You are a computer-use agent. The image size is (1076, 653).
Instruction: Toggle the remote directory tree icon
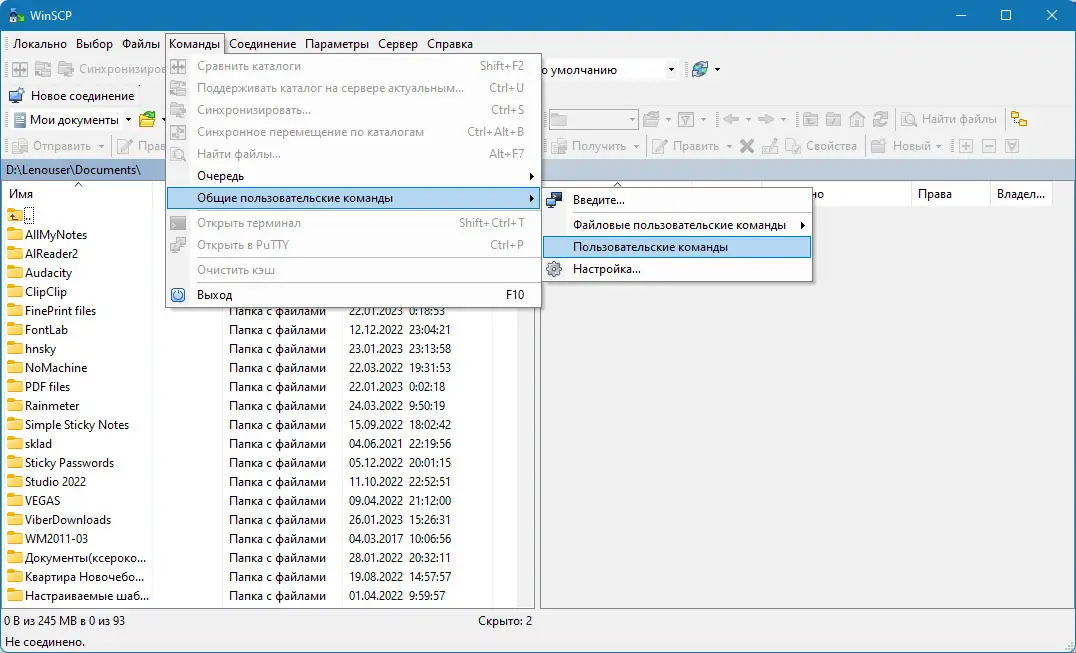click(x=1019, y=120)
